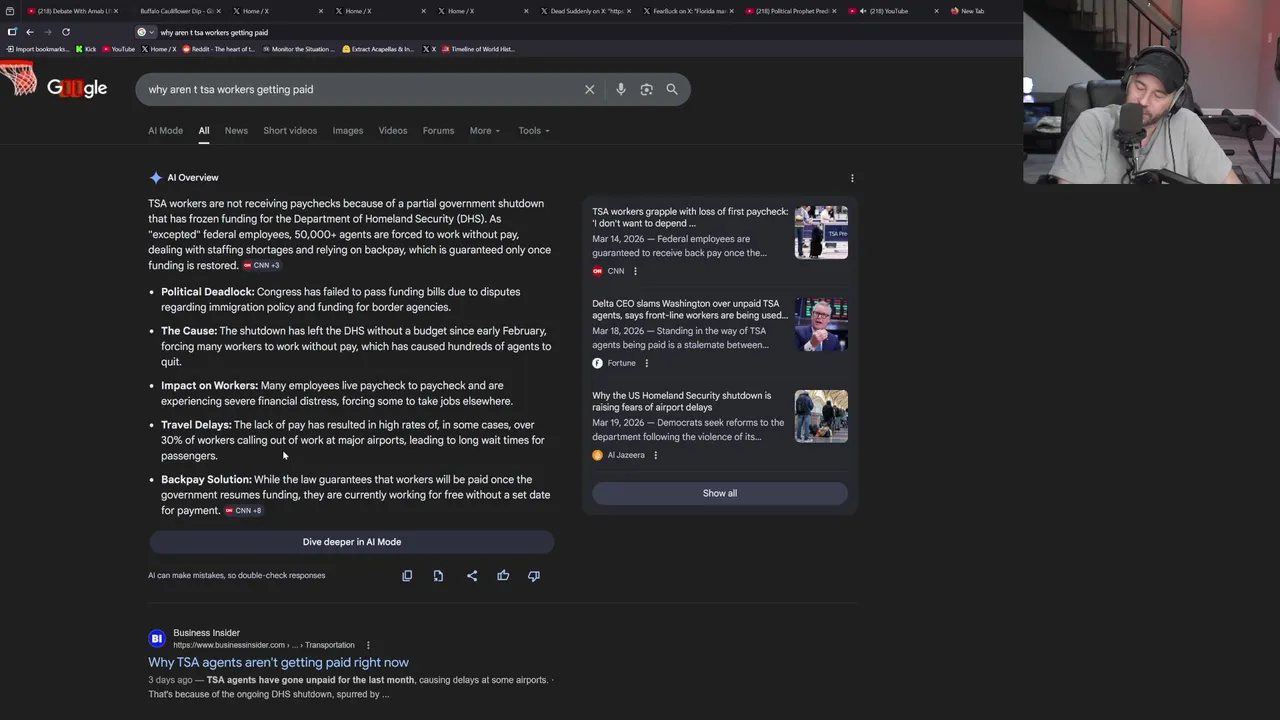
Task: Click Business Insider site name text
Action: click(x=206, y=633)
